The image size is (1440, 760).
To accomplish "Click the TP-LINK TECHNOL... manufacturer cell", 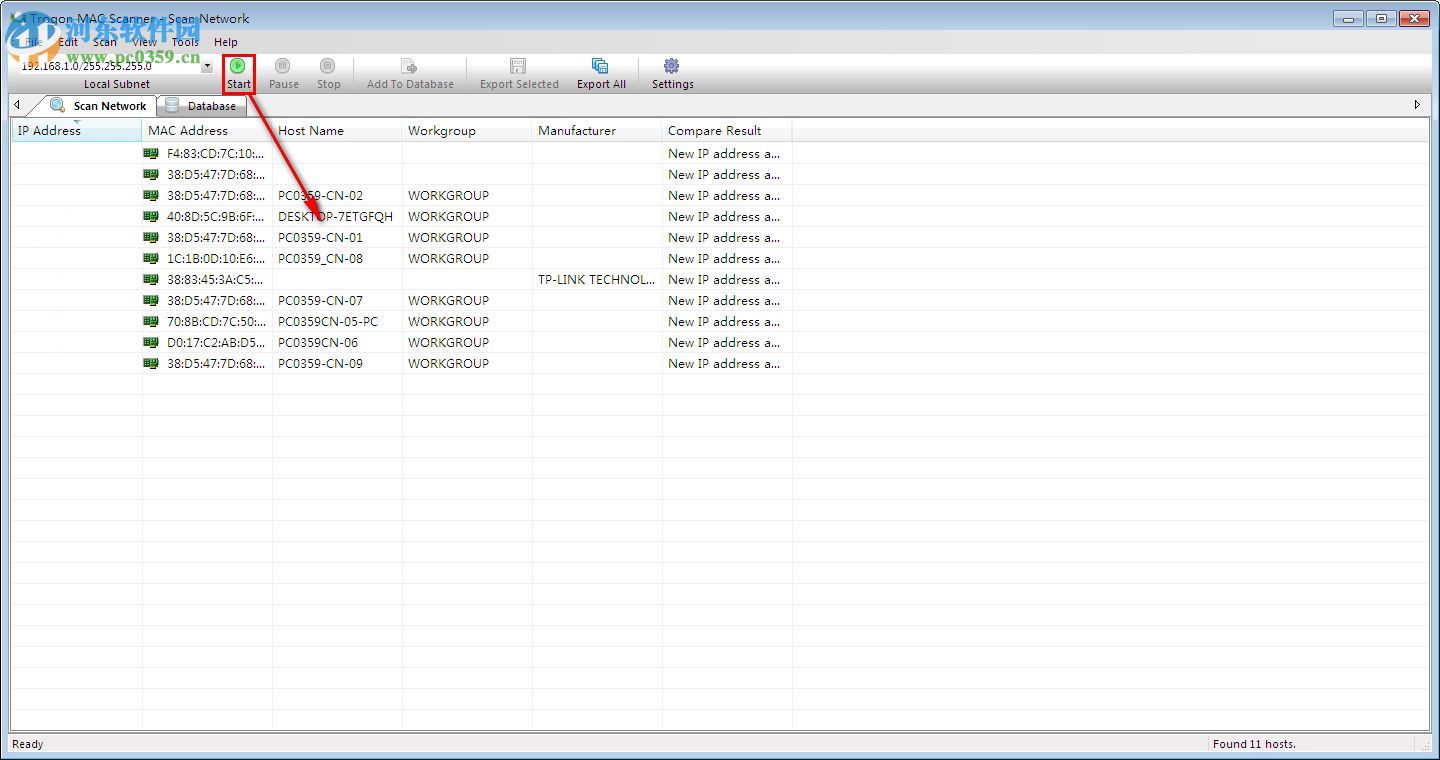I will (x=597, y=279).
